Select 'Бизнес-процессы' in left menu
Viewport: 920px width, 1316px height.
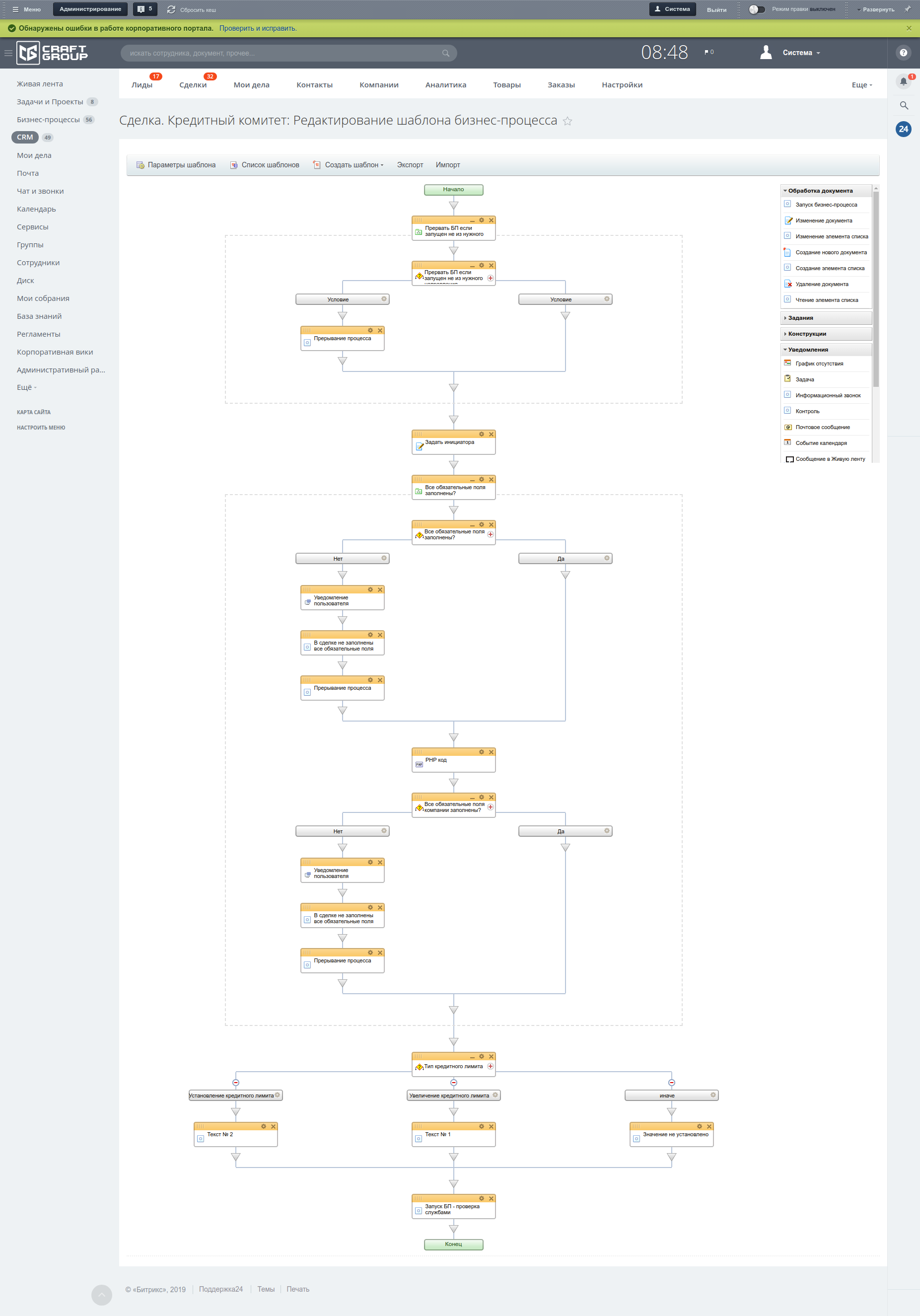click(x=48, y=120)
